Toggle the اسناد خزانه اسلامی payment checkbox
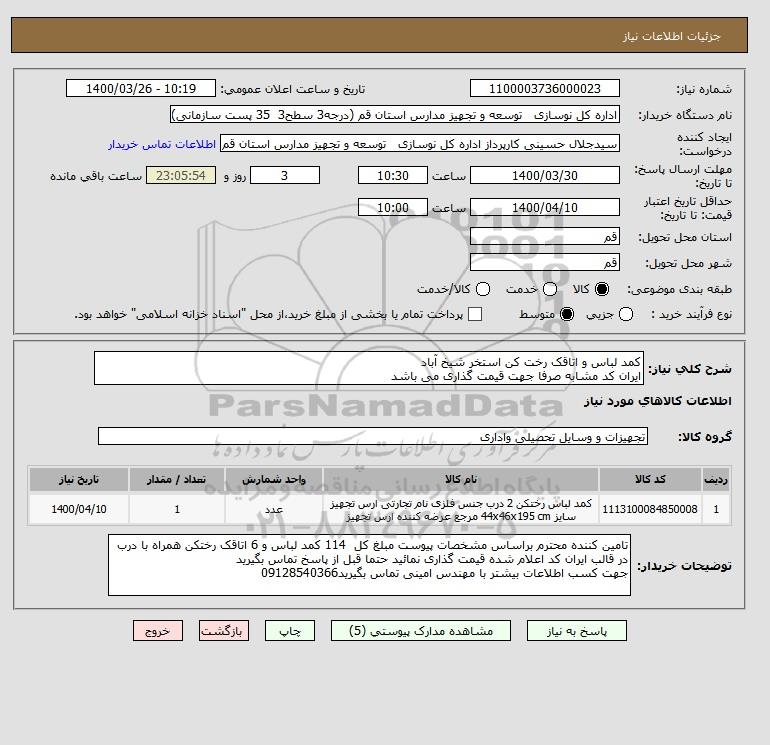Viewport: 770px width, 745px height. tap(475, 314)
